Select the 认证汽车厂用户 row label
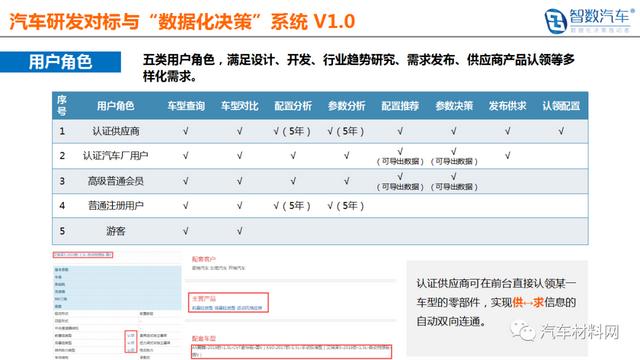The width and height of the screenshot is (640, 360). tap(116, 156)
